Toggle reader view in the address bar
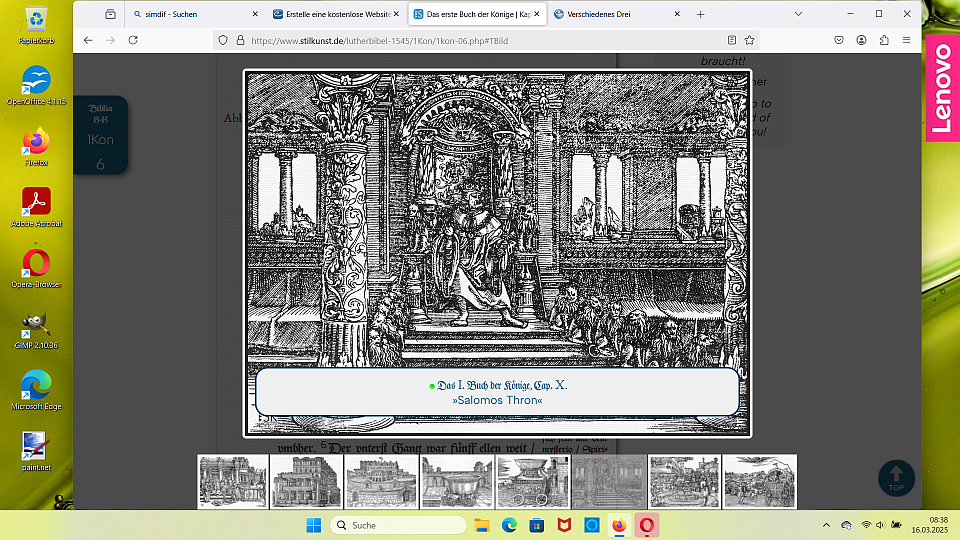The image size is (960, 540). point(732,40)
